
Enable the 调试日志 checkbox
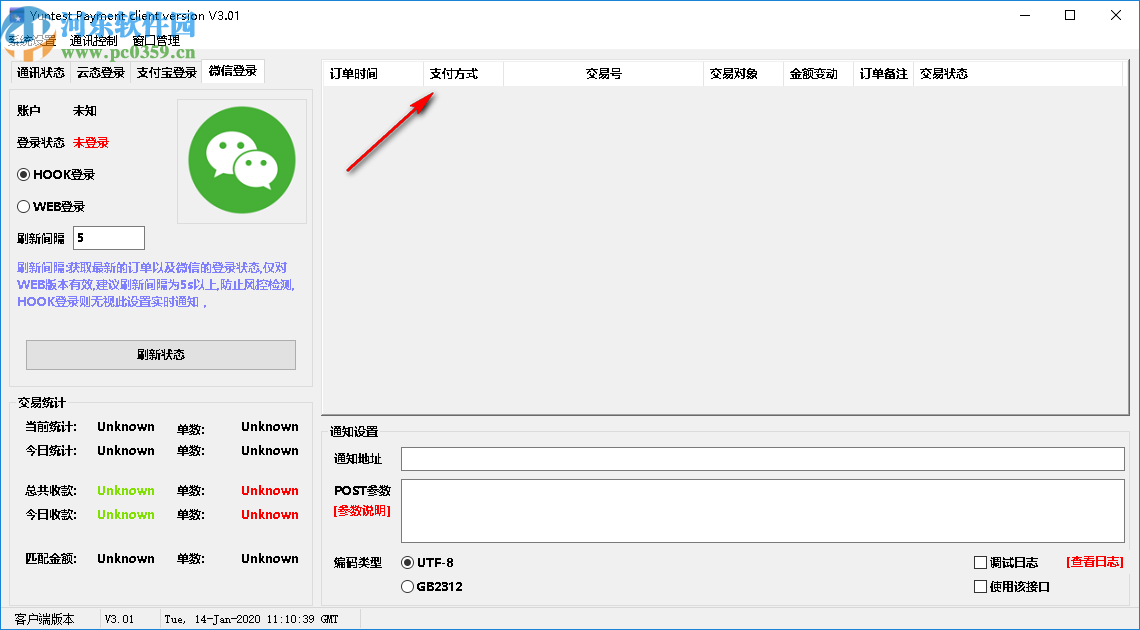(980, 562)
